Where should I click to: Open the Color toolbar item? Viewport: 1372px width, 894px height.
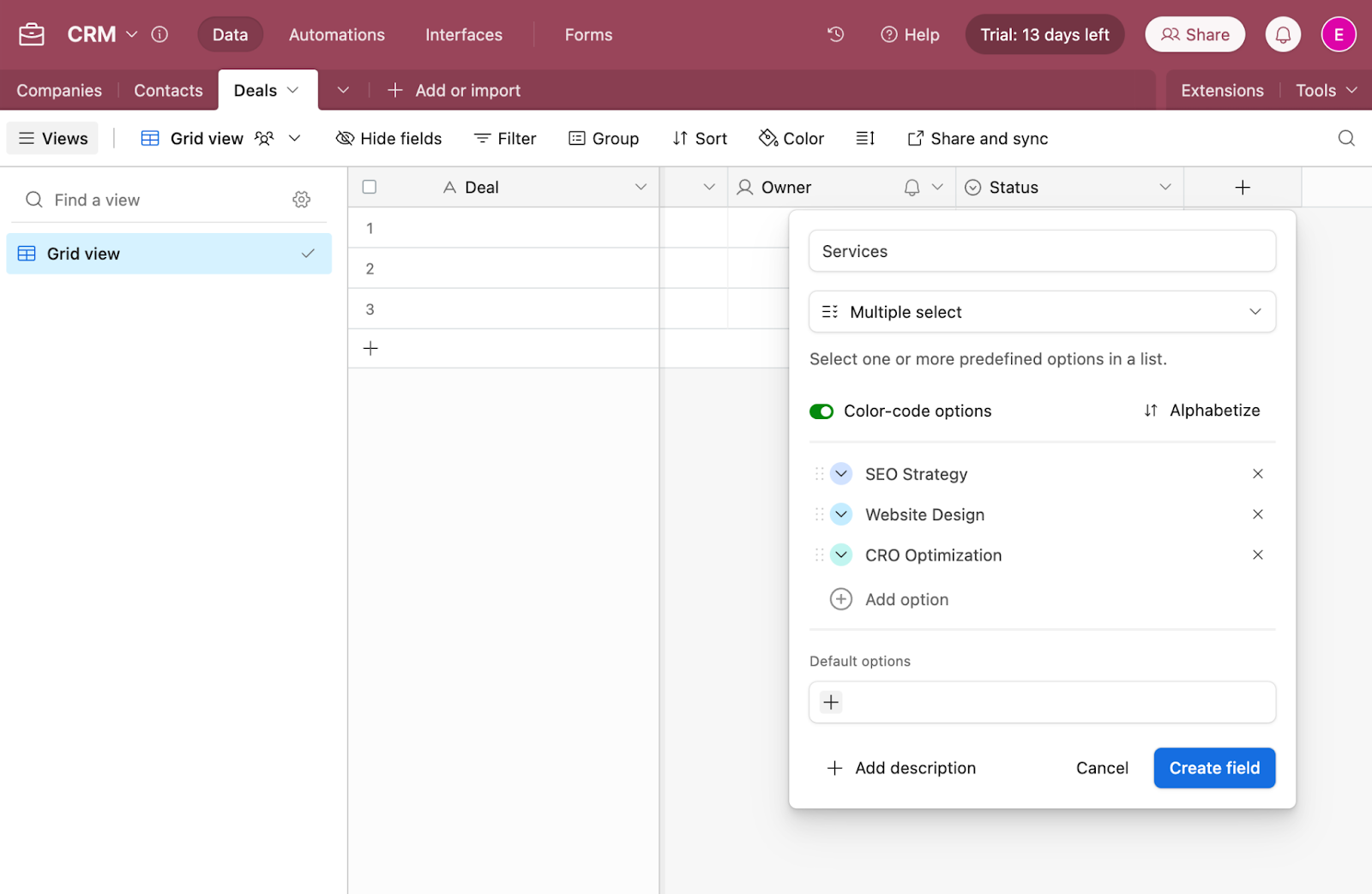coord(791,138)
